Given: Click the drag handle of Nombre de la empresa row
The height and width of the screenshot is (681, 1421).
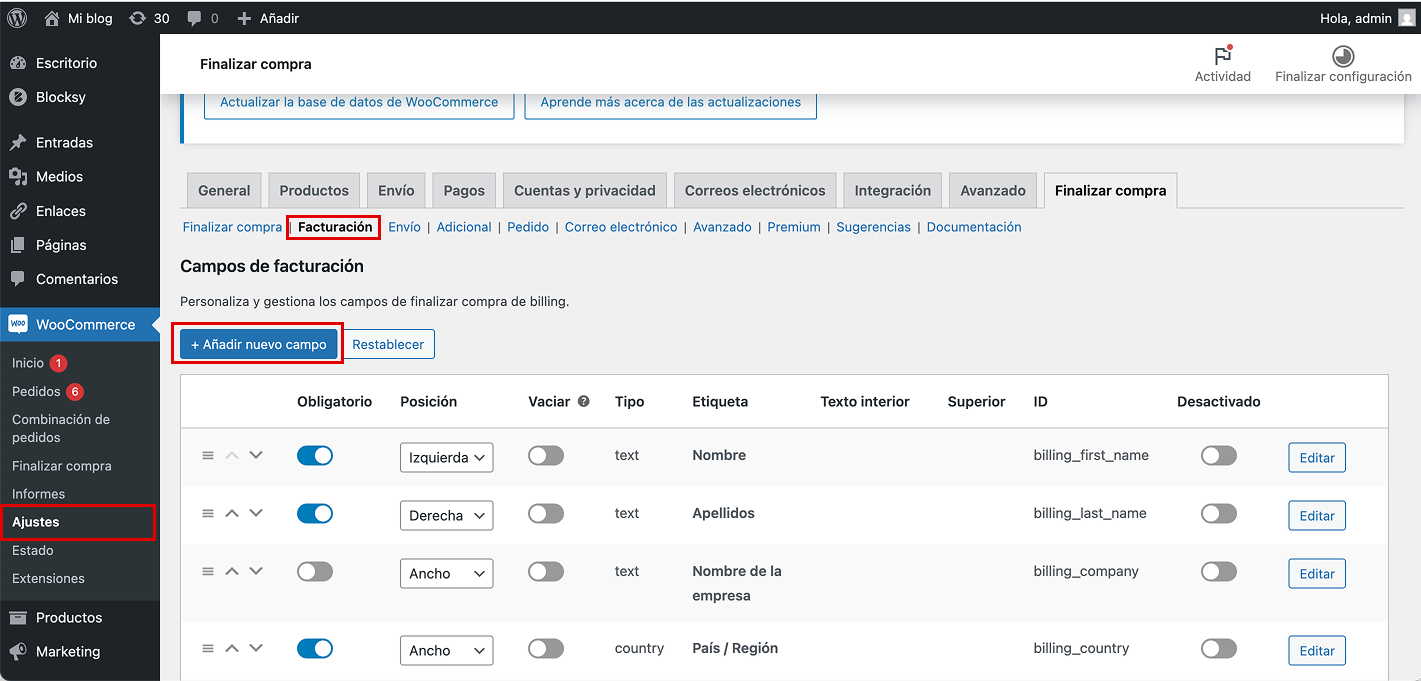Looking at the screenshot, I should (208, 571).
